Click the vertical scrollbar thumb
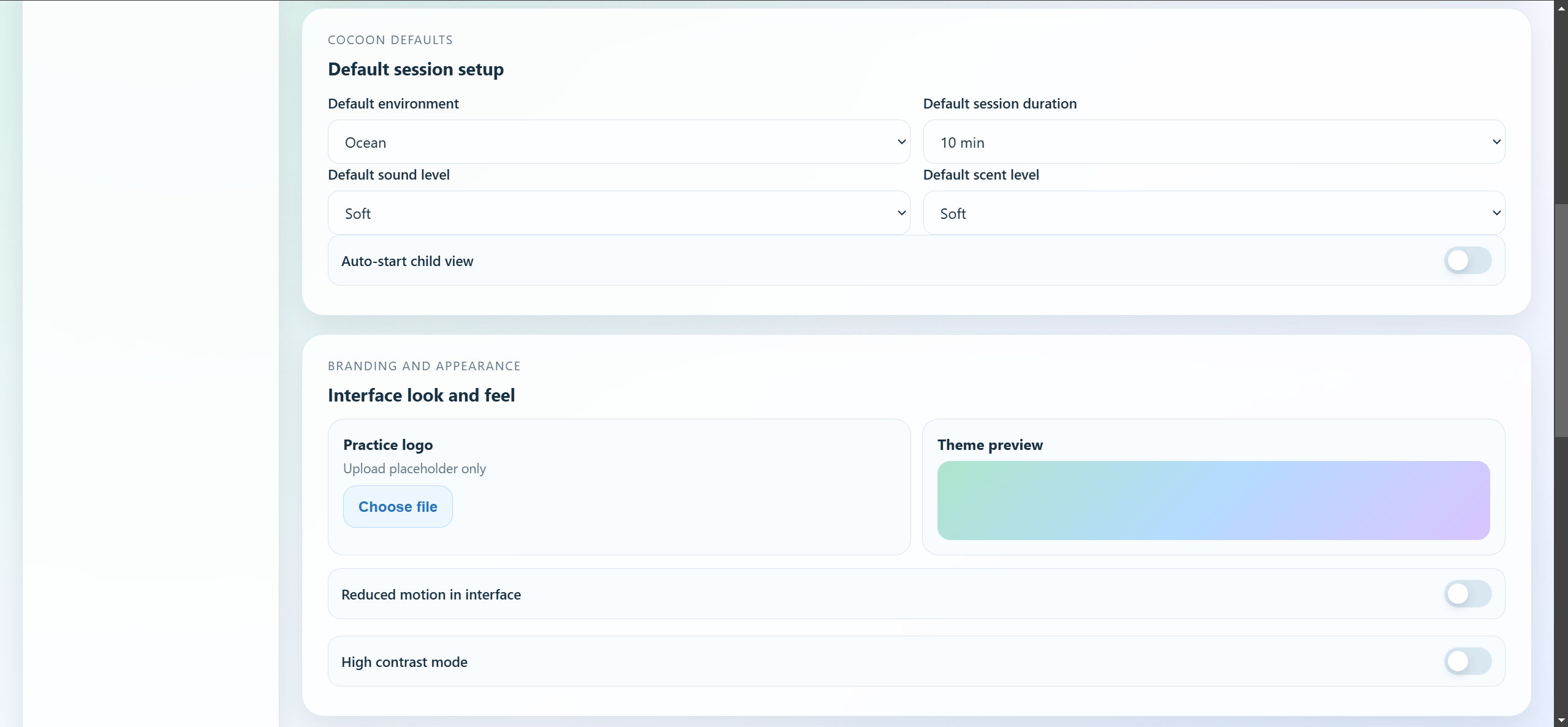The height and width of the screenshot is (727, 1568). (1561, 320)
